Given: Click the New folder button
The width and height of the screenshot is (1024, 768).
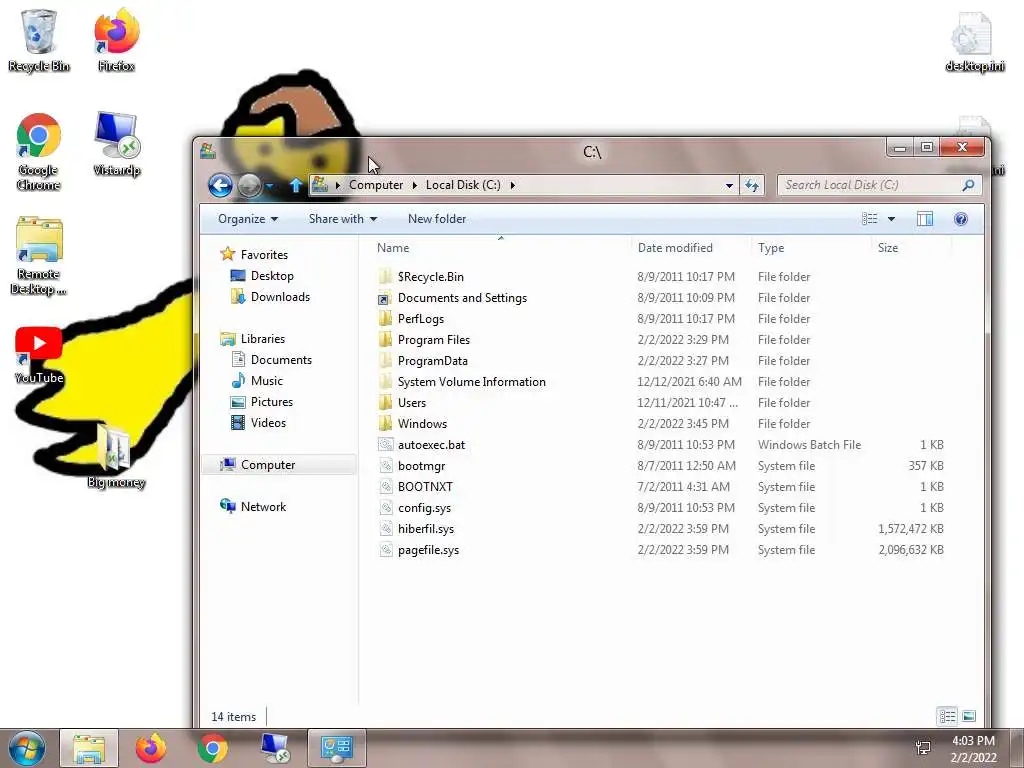Looking at the screenshot, I should pos(437,219).
